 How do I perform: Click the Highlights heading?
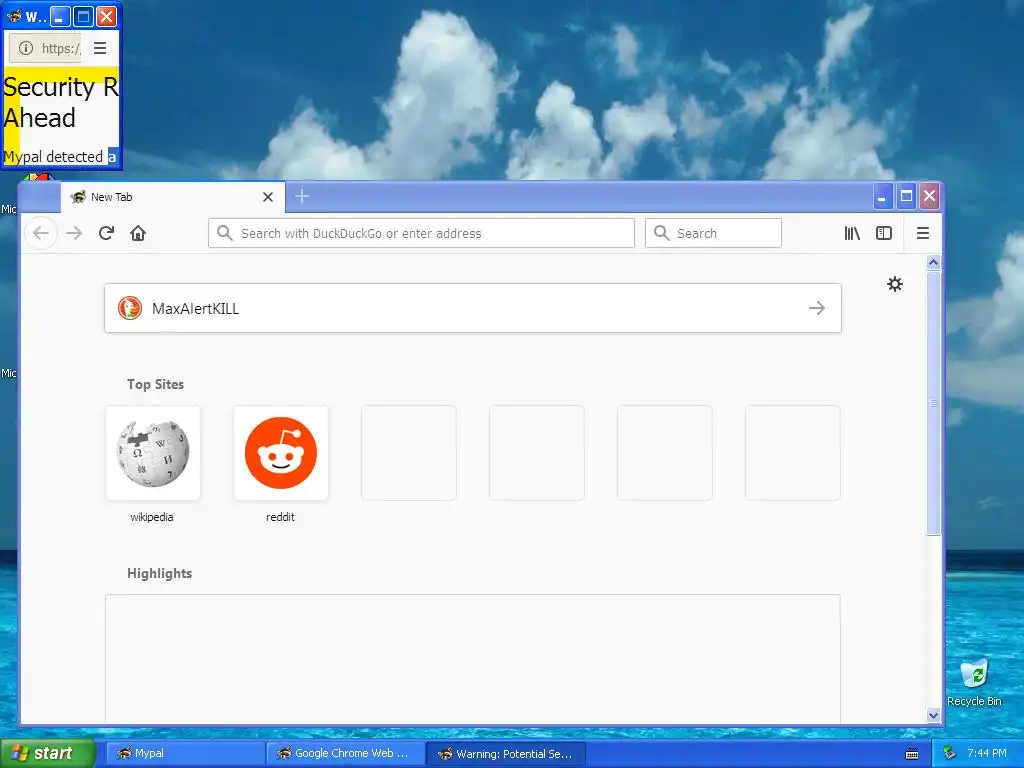(159, 573)
